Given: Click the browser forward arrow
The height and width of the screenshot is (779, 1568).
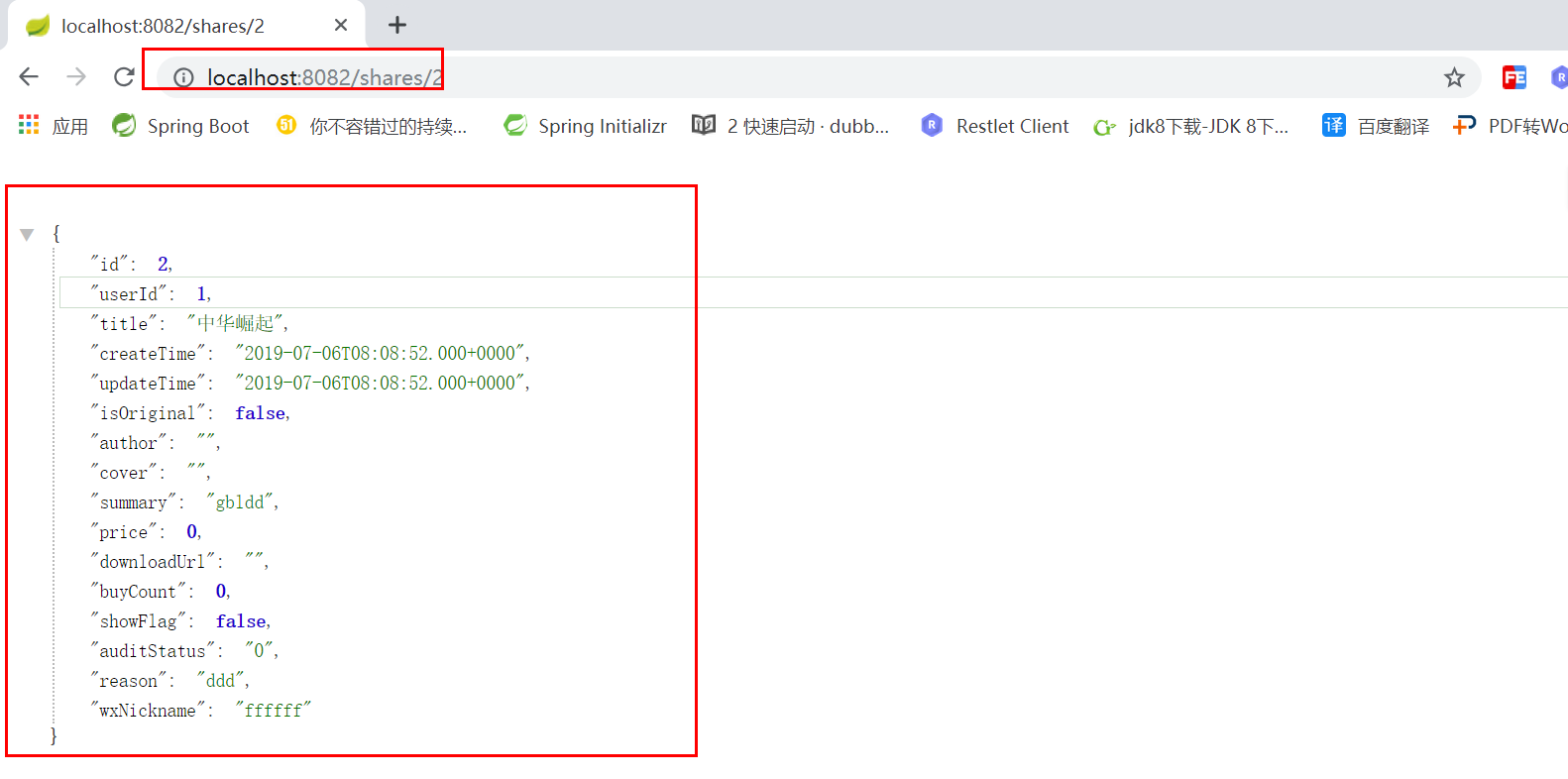Looking at the screenshot, I should pos(76,76).
